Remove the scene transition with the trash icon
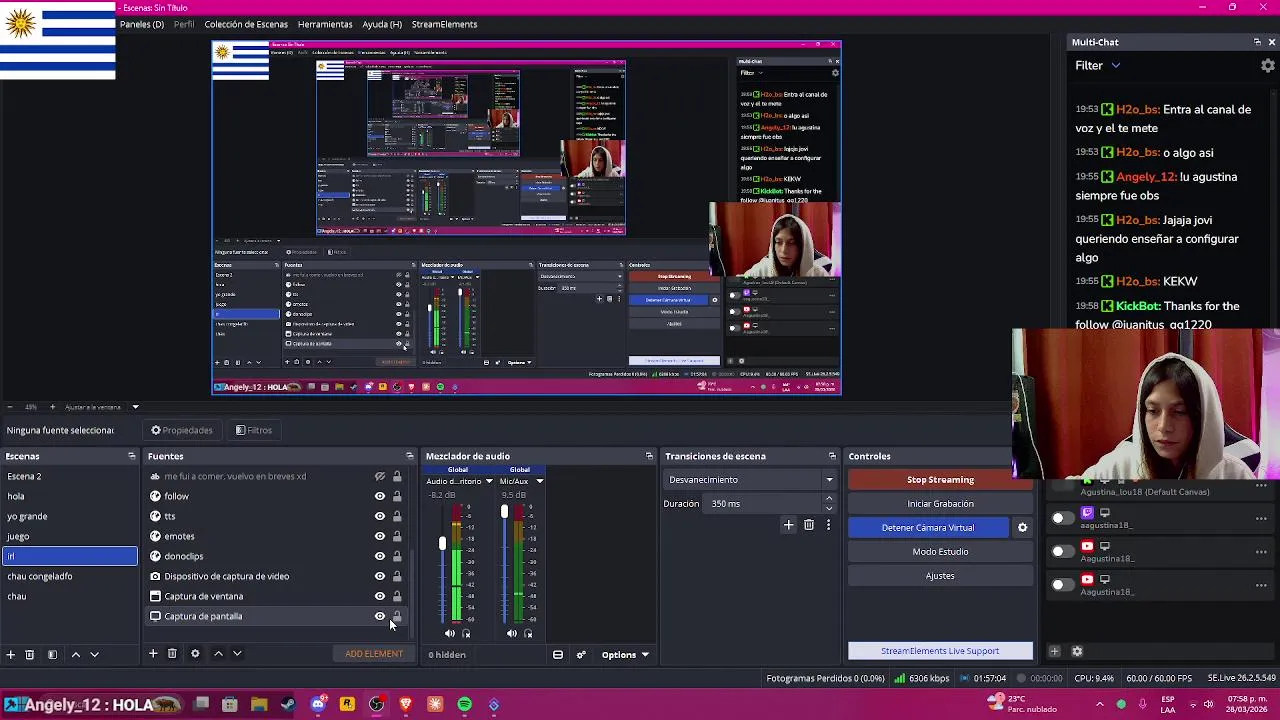Image resolution: width=1280 pixels, height=720 pixels. [808, 524]
